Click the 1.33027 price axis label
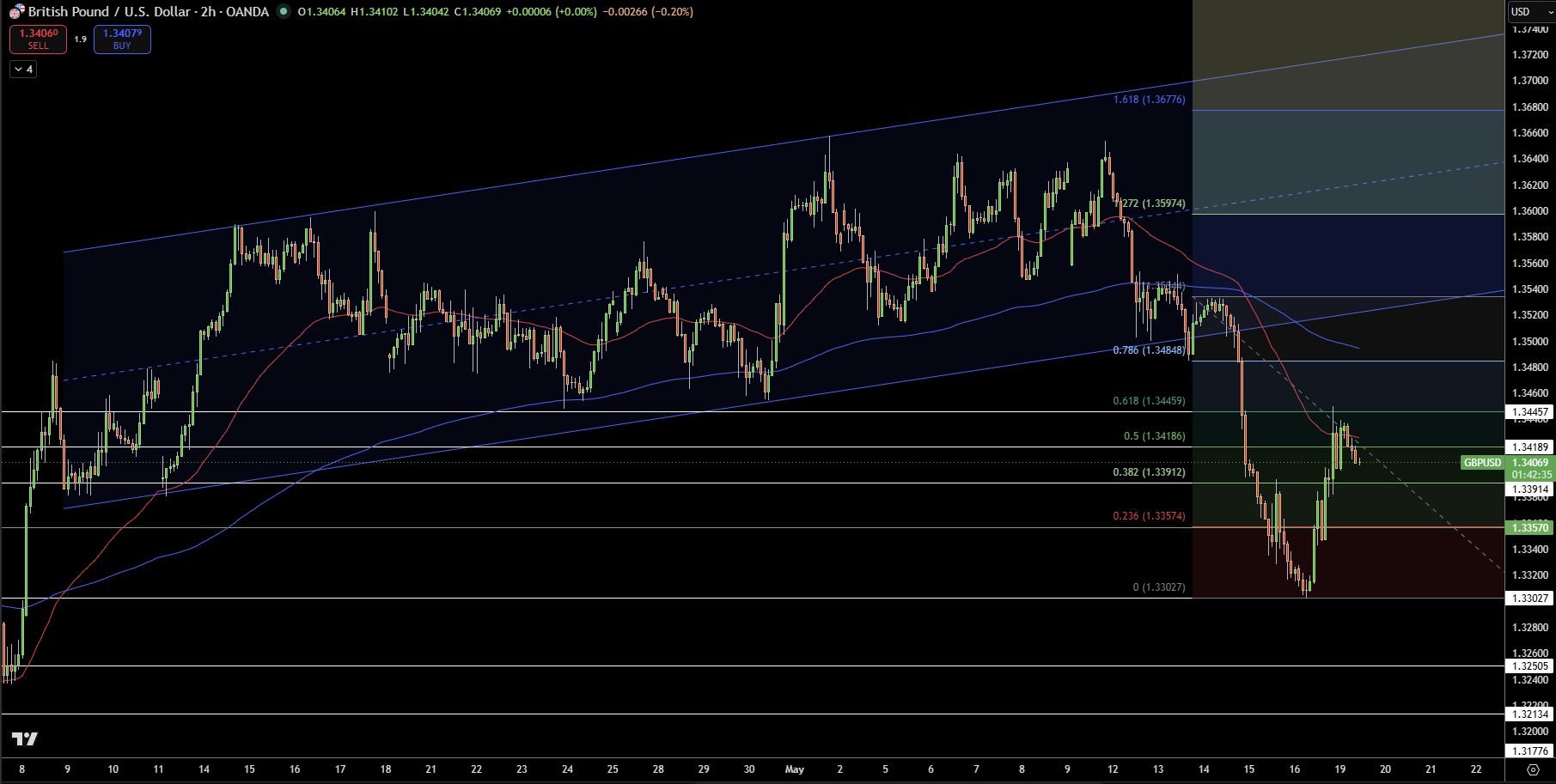Screen dimensions: 1556x784 point(1530,599)
